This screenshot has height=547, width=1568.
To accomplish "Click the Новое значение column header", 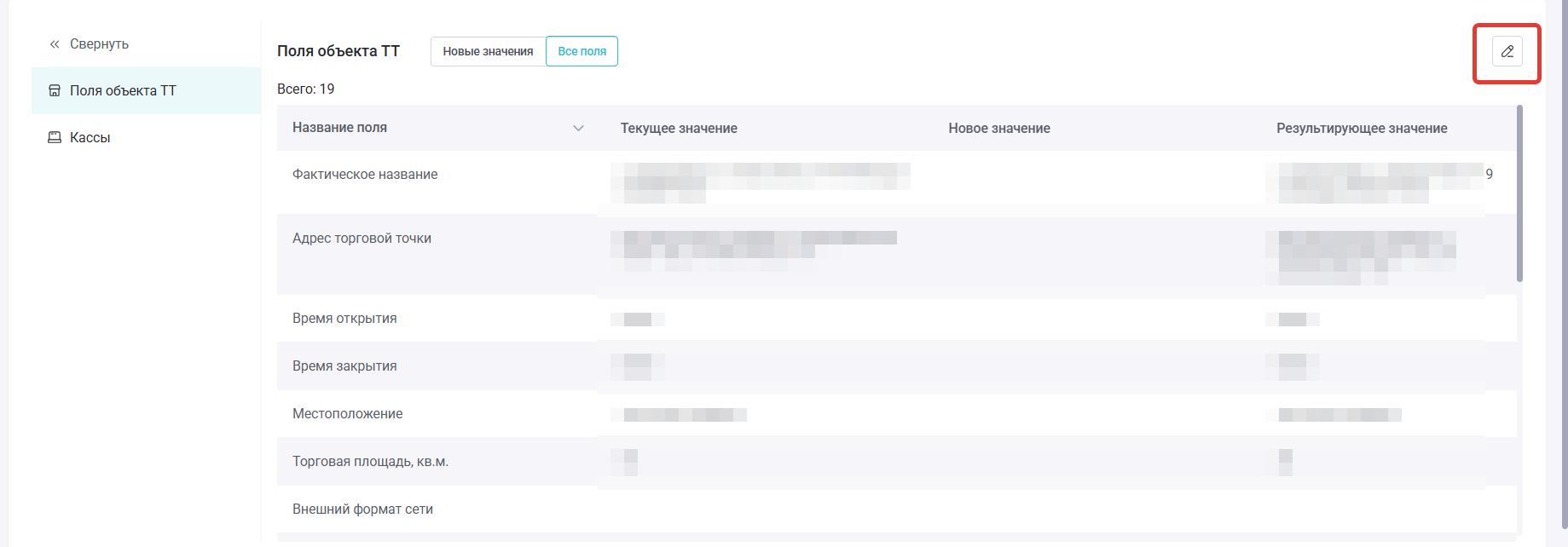I will pos(998,129).
